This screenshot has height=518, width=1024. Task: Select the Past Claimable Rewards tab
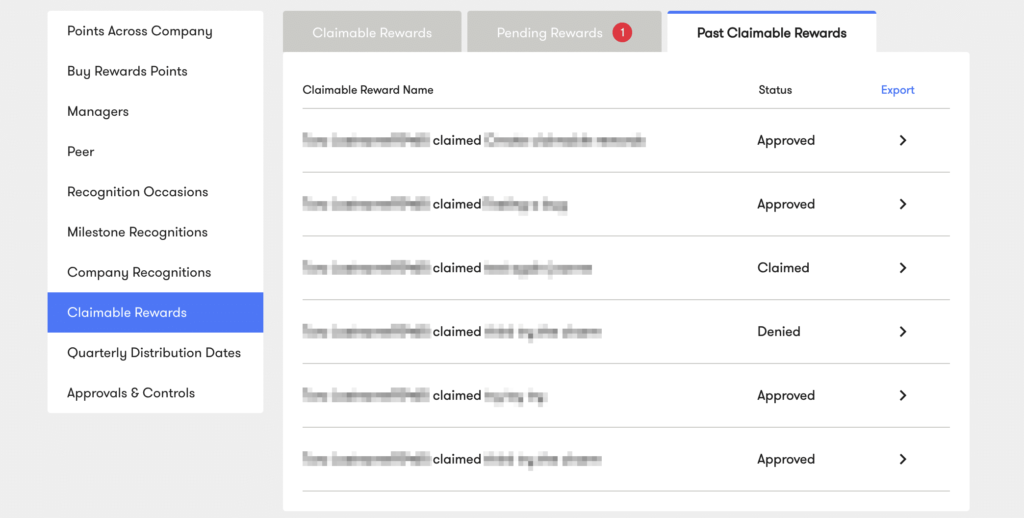(x=771, y=32)
